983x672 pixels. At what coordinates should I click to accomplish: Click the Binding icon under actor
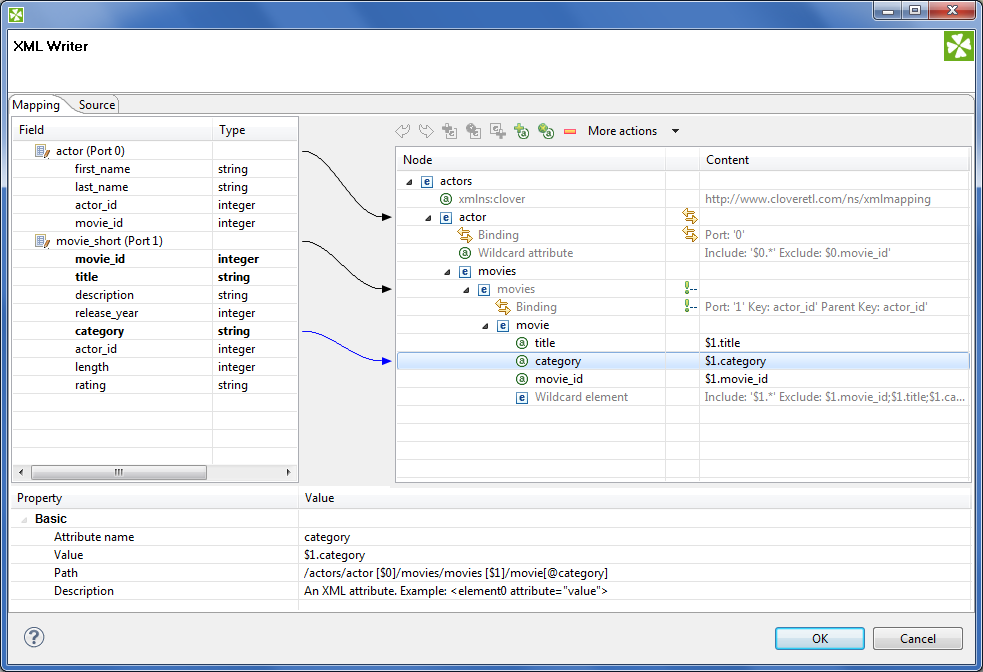[x=465, y=235]
